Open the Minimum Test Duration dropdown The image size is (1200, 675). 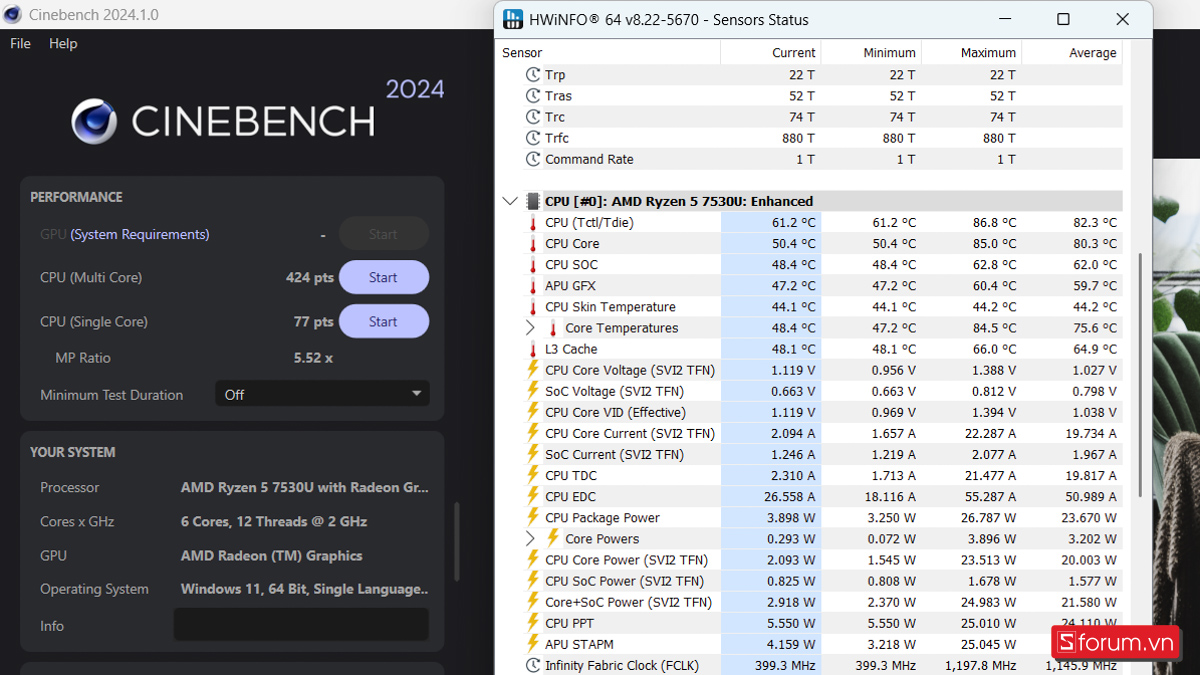click(322, 394)
